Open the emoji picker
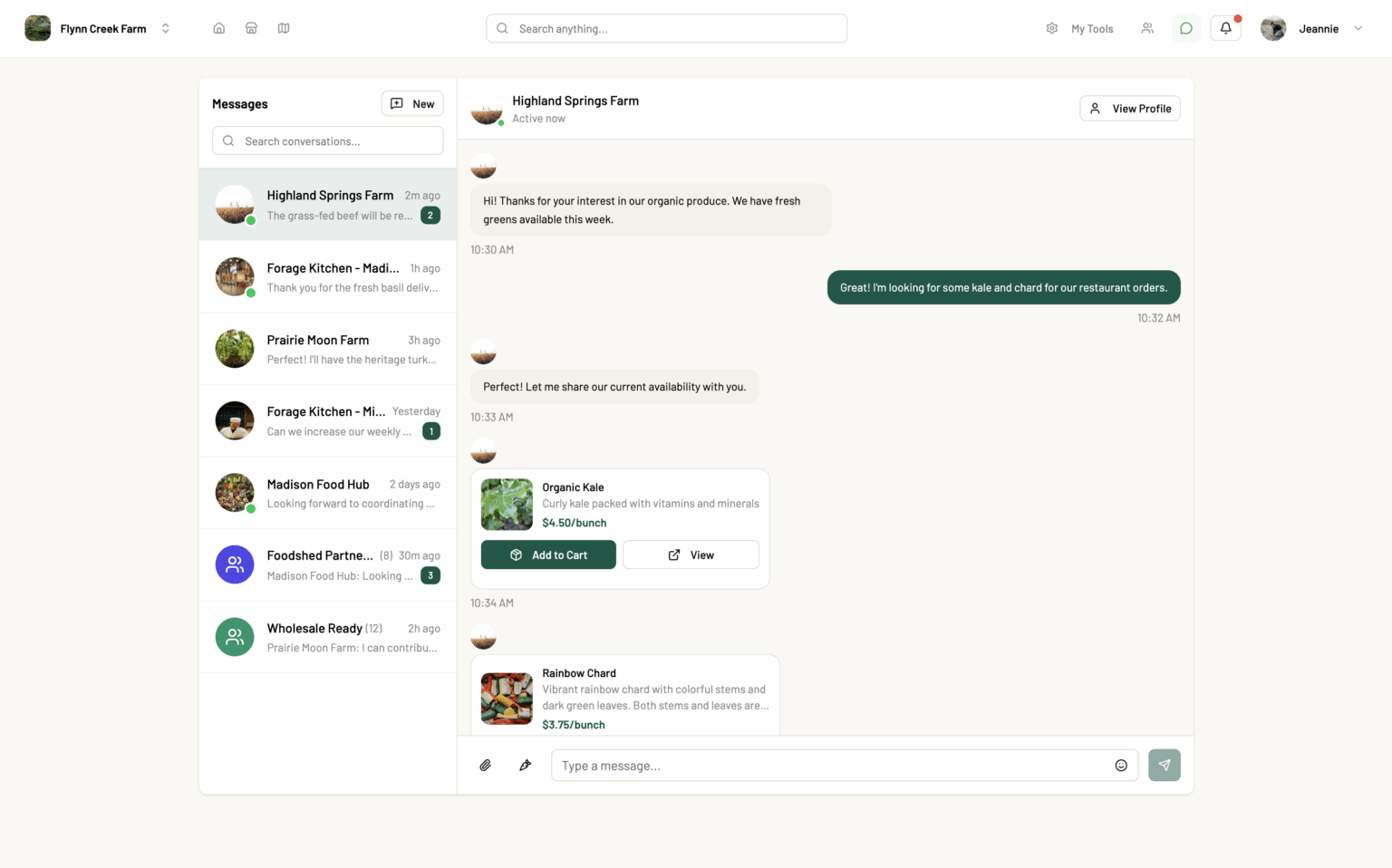This screenshot has height=868, width=1392. tap(1121, 766)
